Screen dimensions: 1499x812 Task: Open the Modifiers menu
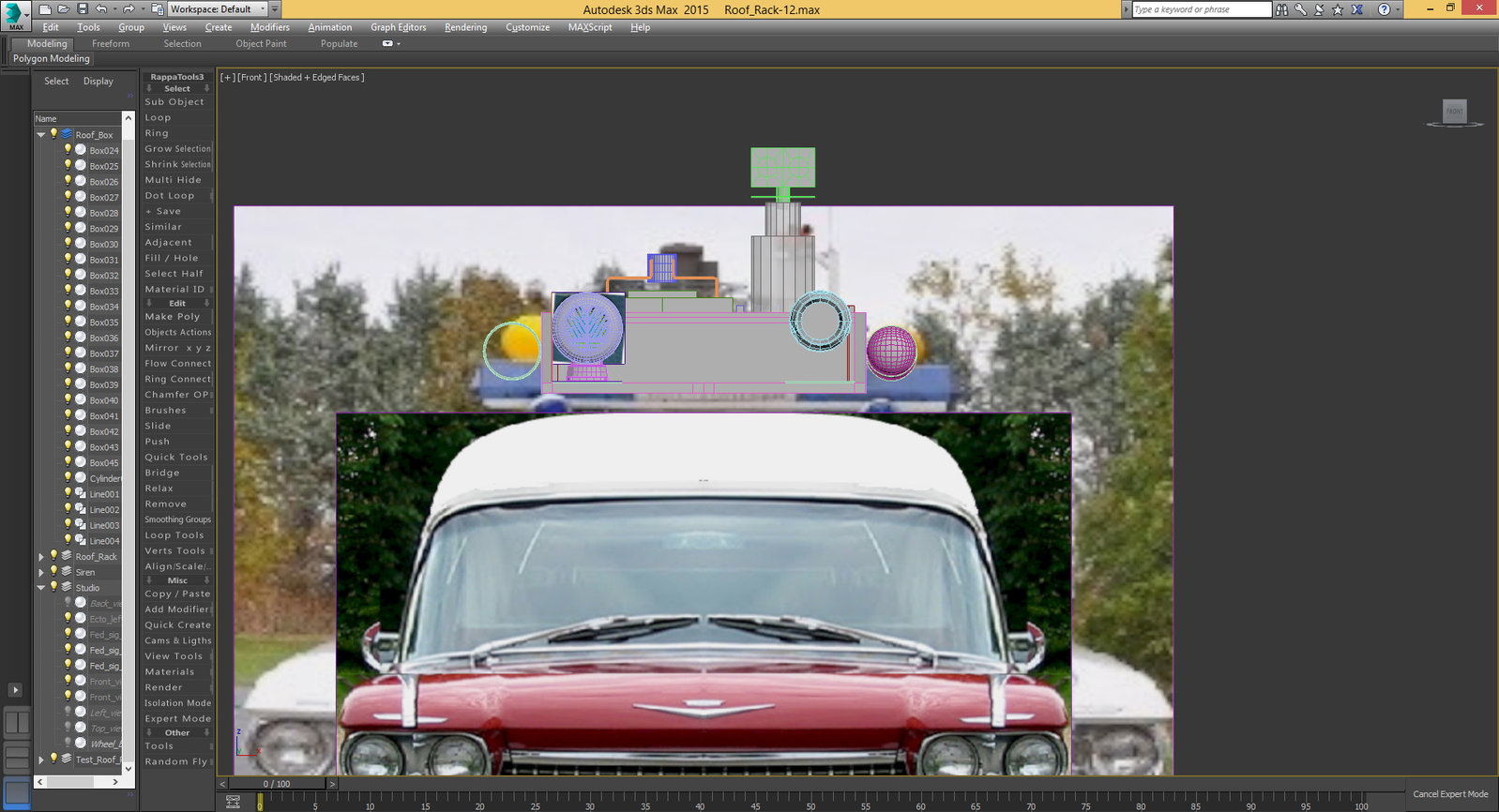point(269,27)
